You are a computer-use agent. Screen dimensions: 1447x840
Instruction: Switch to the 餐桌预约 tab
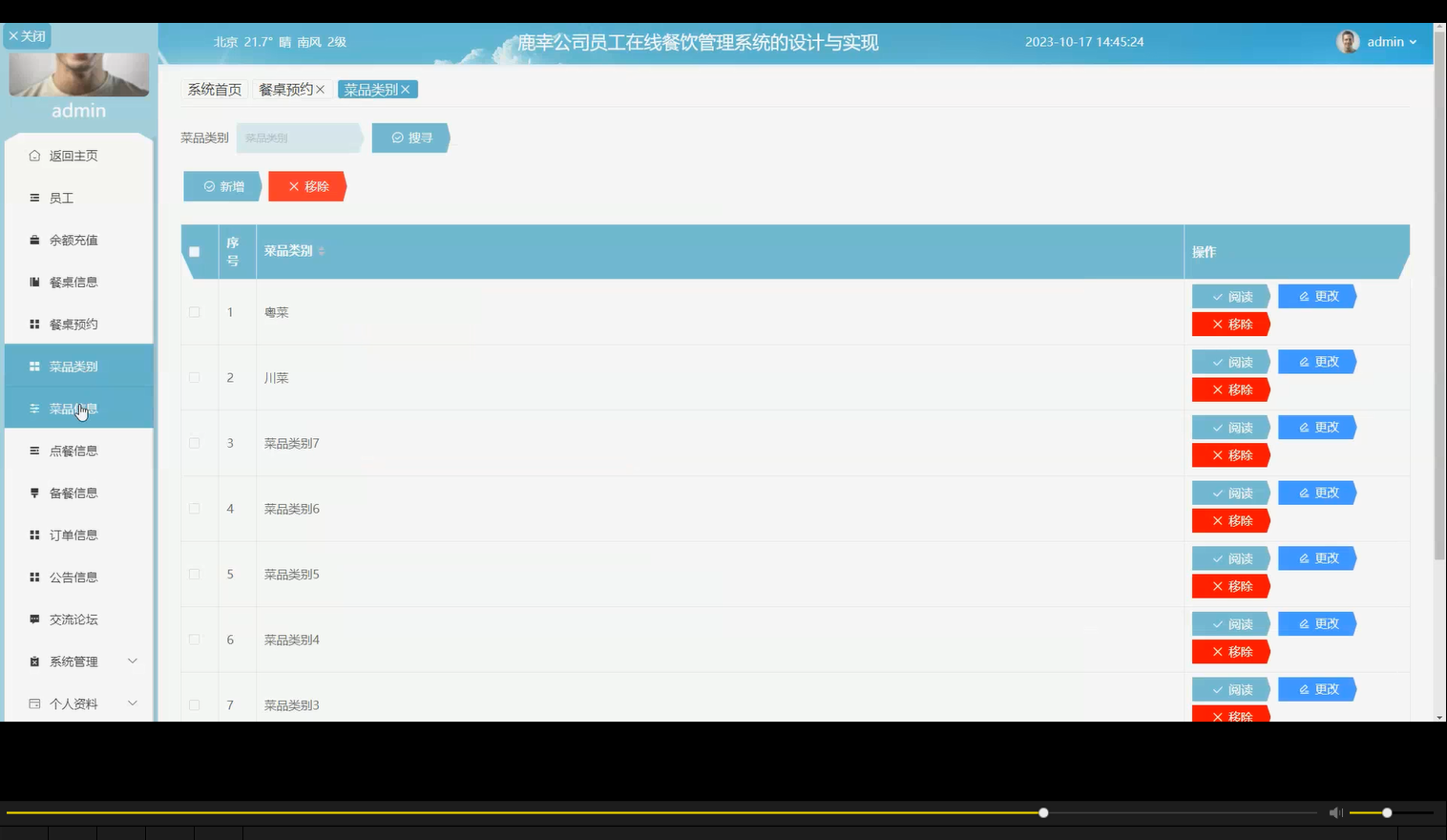[x=286, y=89]
